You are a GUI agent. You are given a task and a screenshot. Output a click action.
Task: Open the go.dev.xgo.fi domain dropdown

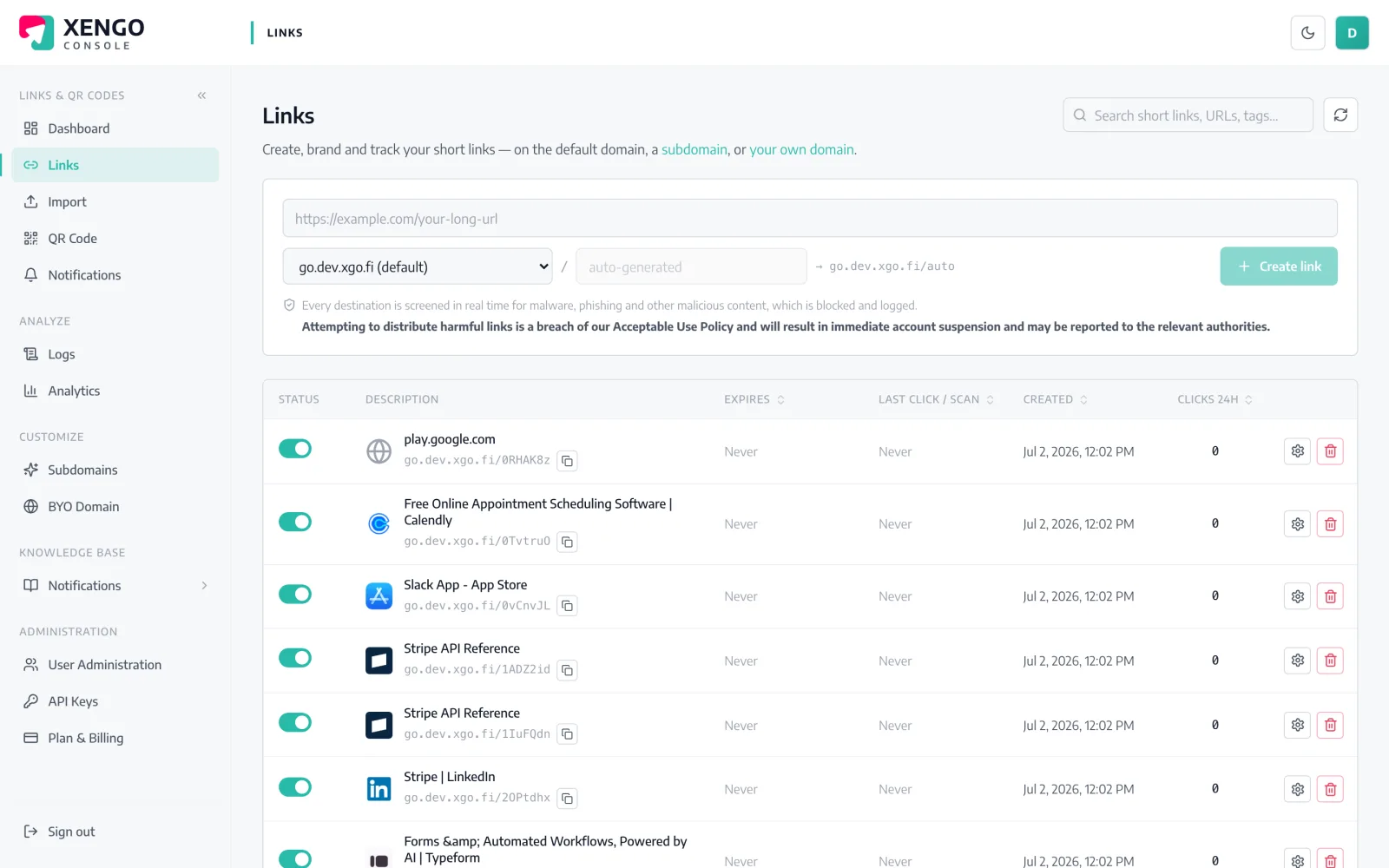point(418,266)
